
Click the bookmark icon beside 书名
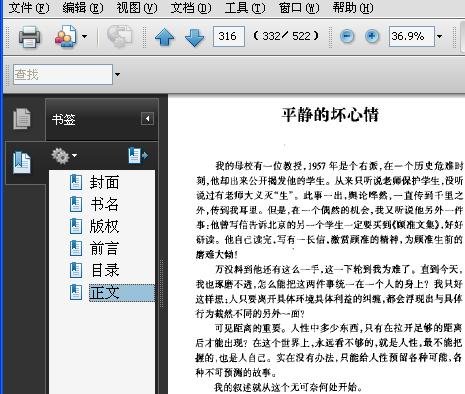76,204
